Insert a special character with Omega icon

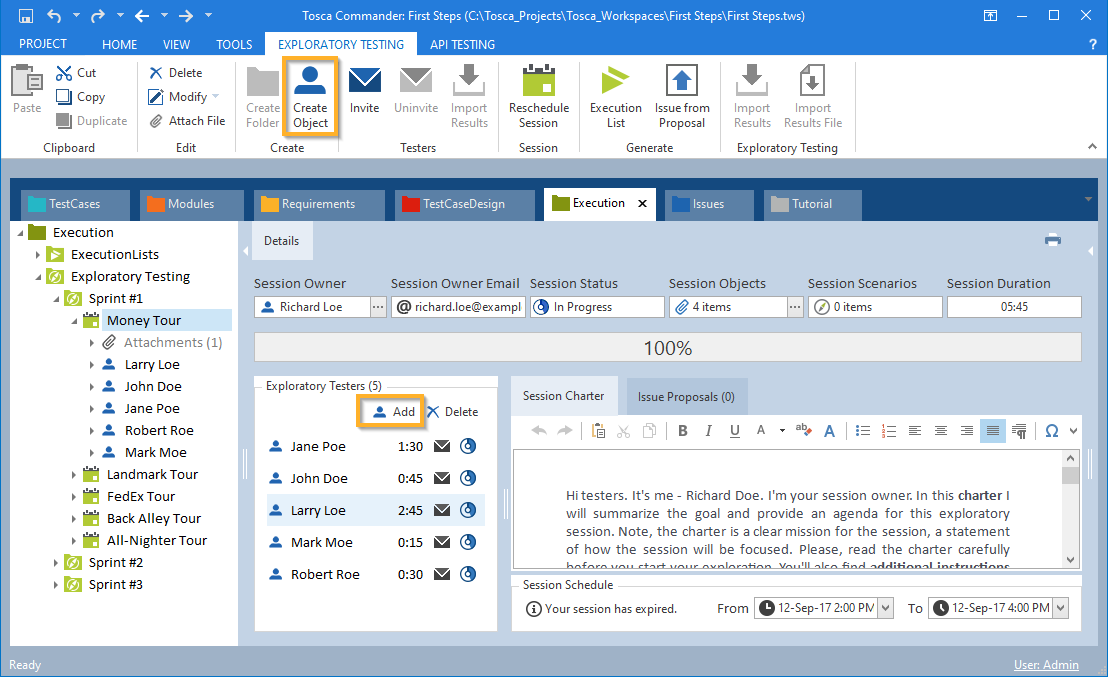pos(1051,431)
